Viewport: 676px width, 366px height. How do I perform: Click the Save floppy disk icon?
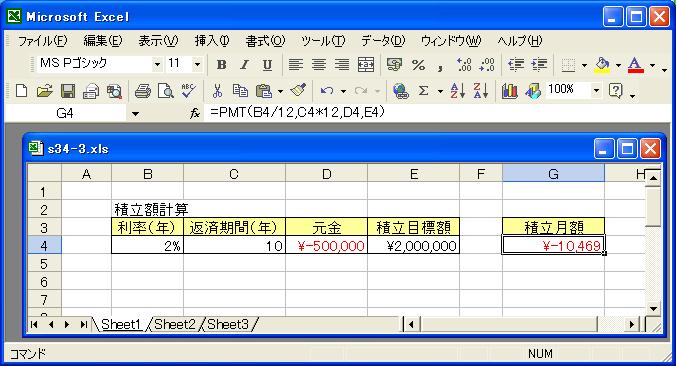68,91
